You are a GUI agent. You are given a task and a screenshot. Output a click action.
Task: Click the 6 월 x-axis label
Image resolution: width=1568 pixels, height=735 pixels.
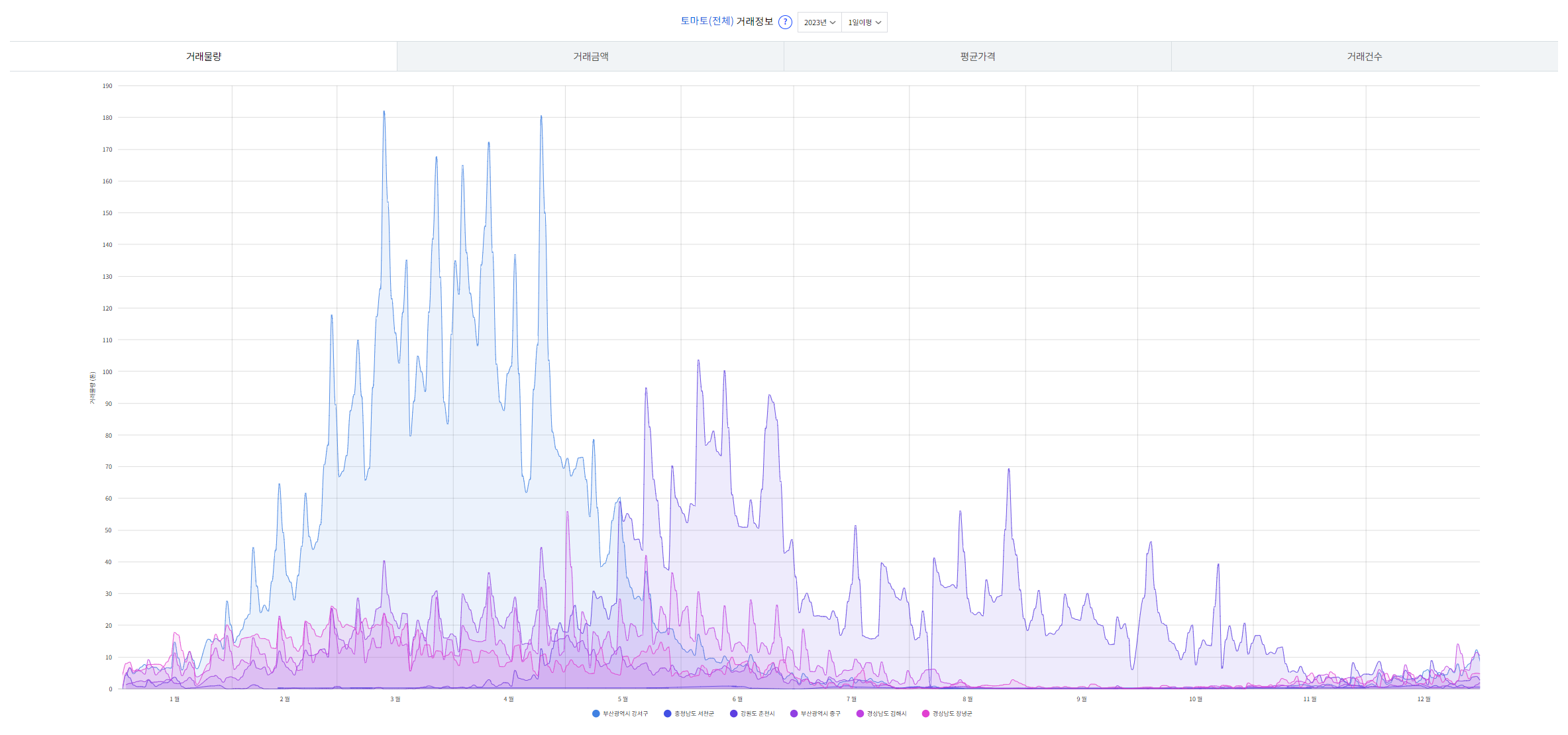(x=737, y=699)
